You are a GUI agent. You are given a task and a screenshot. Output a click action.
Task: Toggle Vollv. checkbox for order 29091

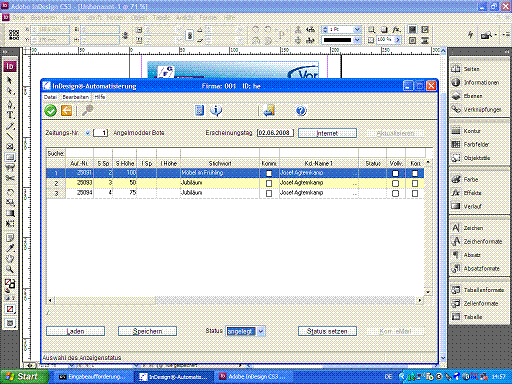coord(395,173)
